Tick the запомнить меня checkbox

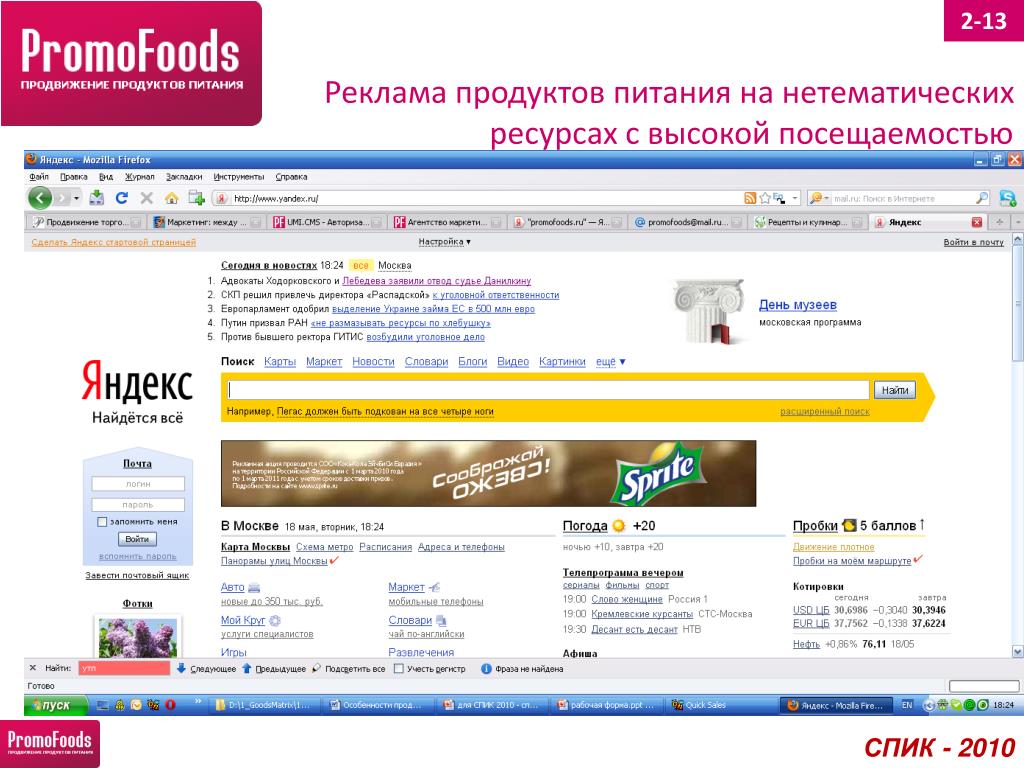pyautogui.click(x=102, y=522)
